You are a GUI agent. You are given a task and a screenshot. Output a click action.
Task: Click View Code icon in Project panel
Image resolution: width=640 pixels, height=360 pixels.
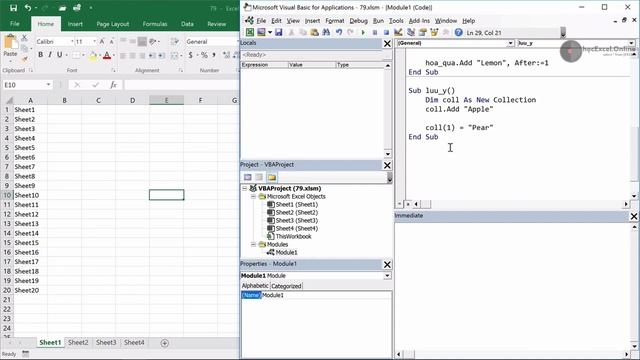pos(248,177)
